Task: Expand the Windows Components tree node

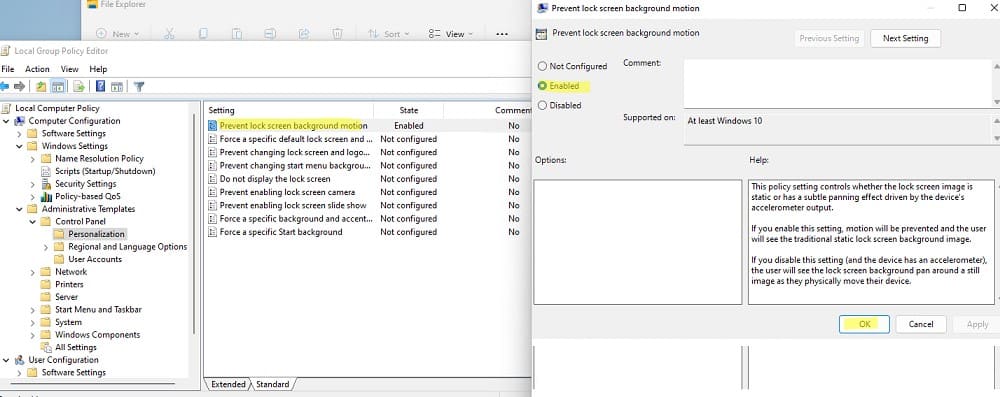Action: (33, 334)
